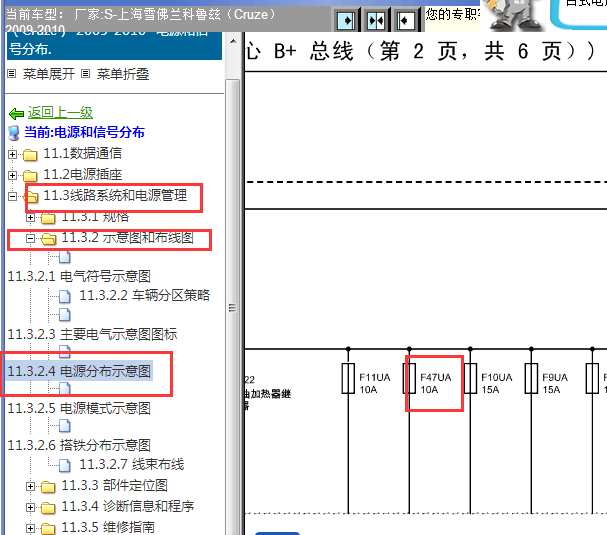Open 11.3.2.7 线束布线
This screenshot has width=607, height=535.
point(132,464)
